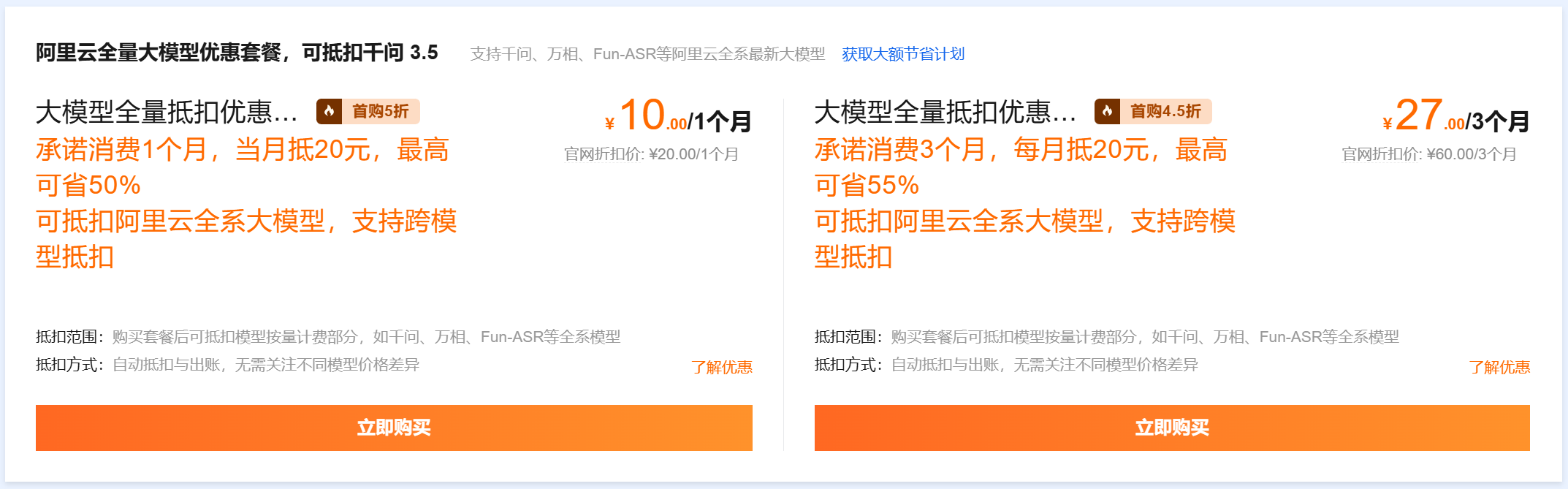
Task: Click the ¥27.00/3个月 price
Action: (1455, 116)
